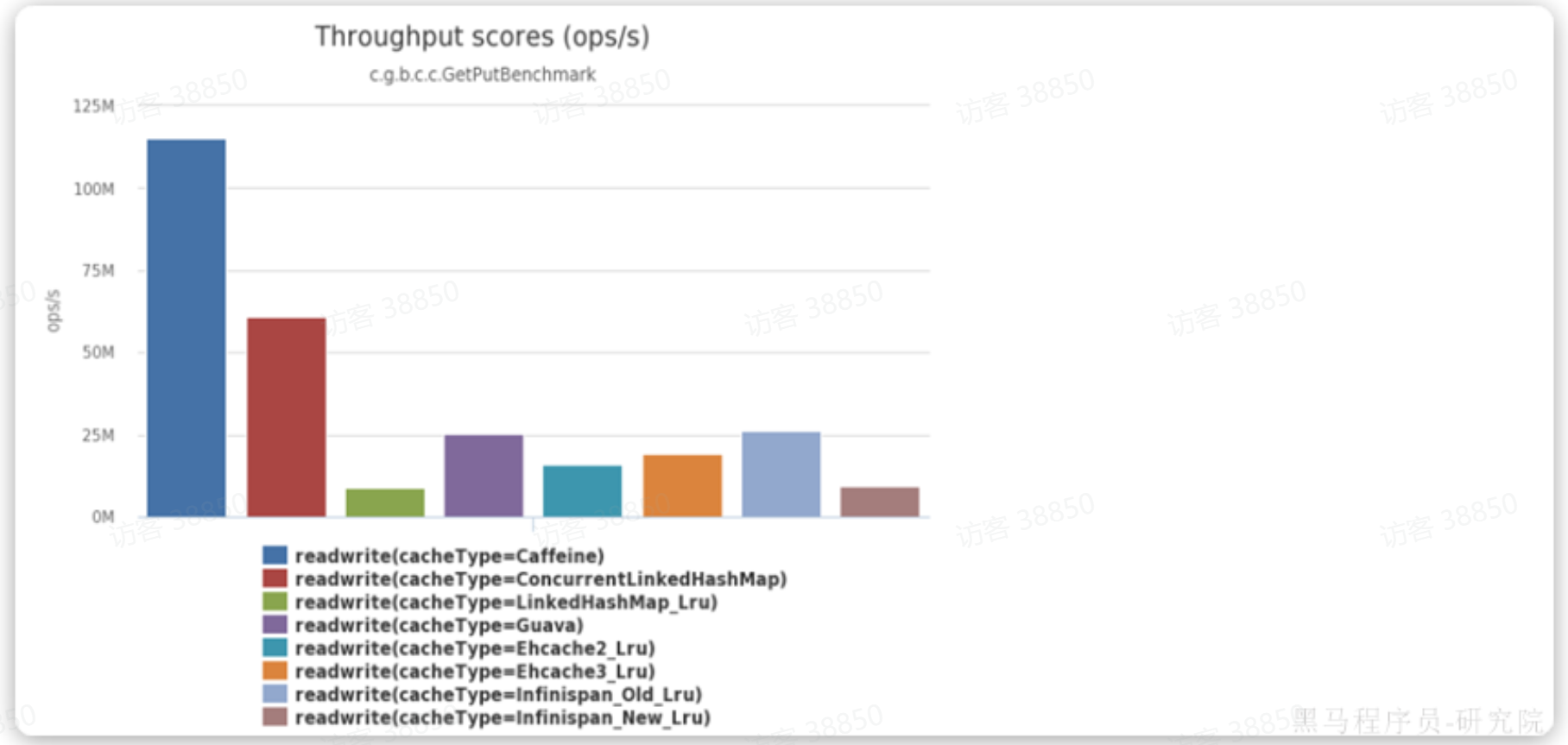Click the 50M axis label
Viewport: 1568px width, 745px height.
tap(98, 352)
